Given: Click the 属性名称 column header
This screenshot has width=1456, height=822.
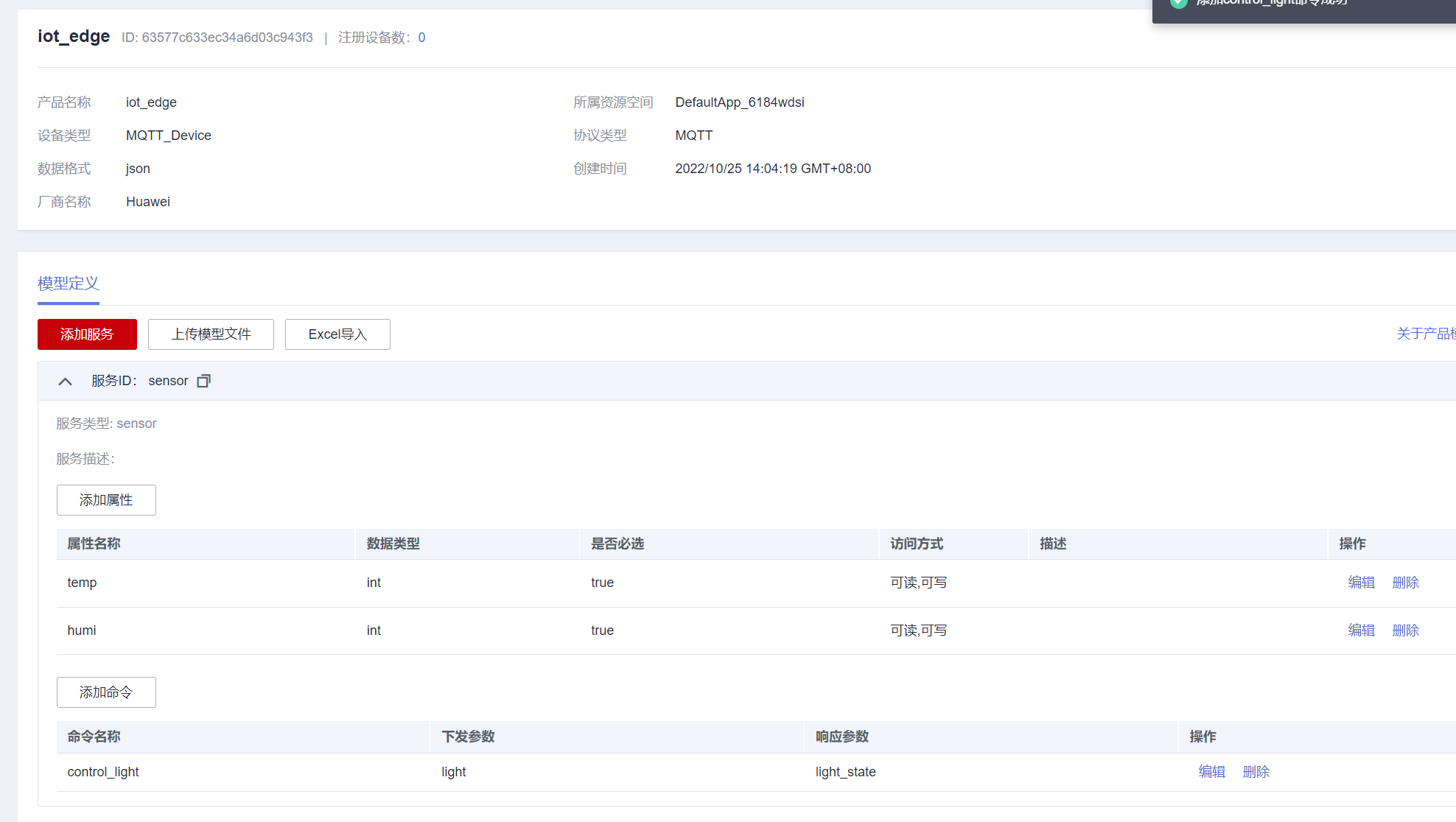Looking at the screenshot, I should click(x=94, y=544).
